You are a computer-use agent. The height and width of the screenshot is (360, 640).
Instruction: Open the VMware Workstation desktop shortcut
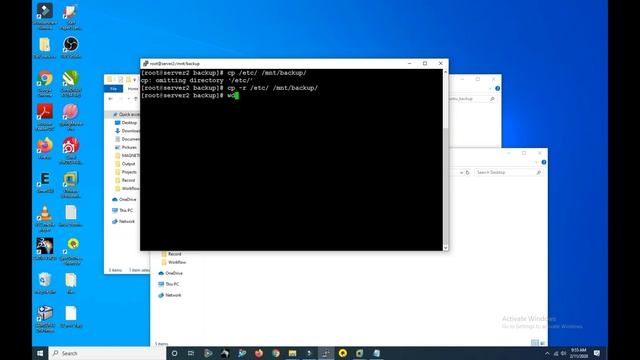(71, 184)
